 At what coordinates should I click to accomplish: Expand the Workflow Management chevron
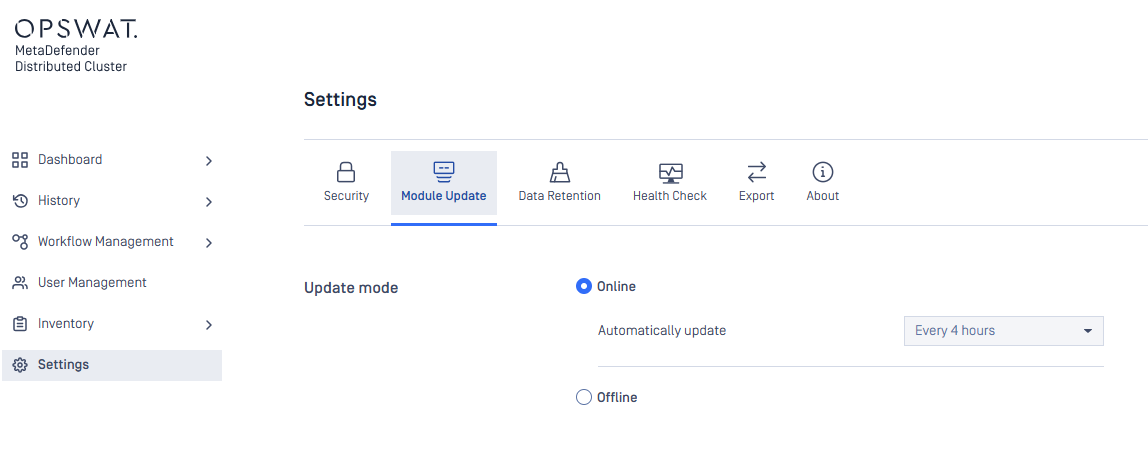pos(209,242)
